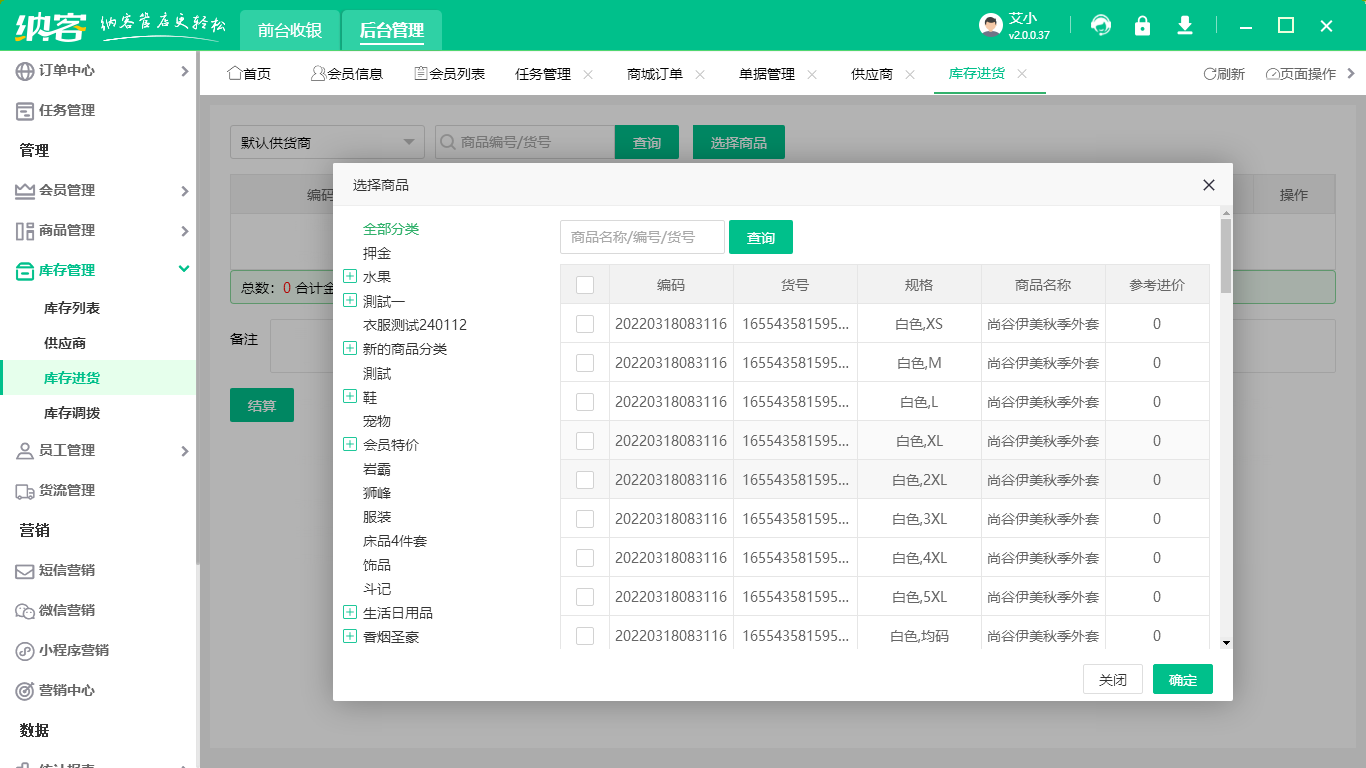Check the row 白色,2XL checkbox

click(x=585, y=480)
